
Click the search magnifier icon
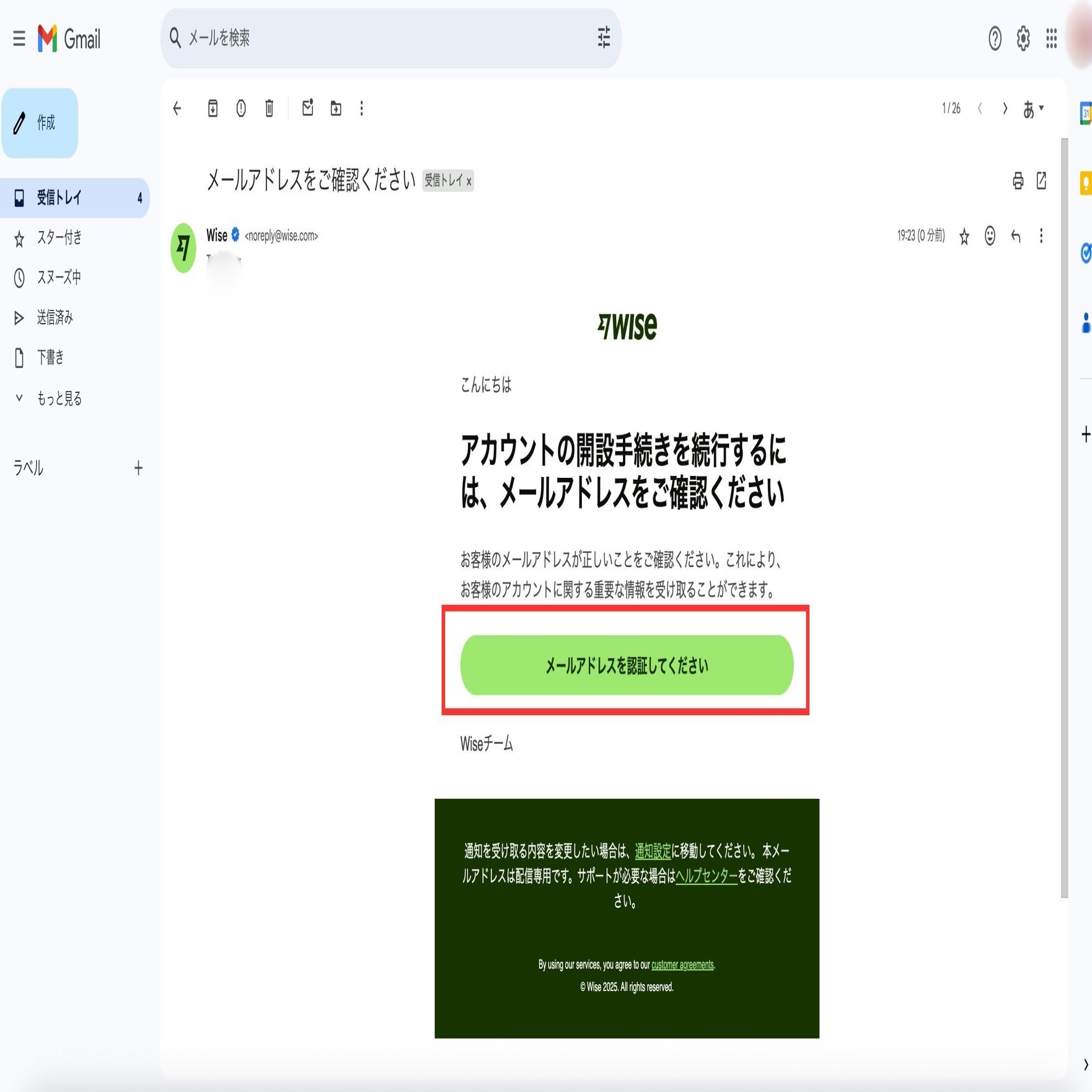point(175,38)
